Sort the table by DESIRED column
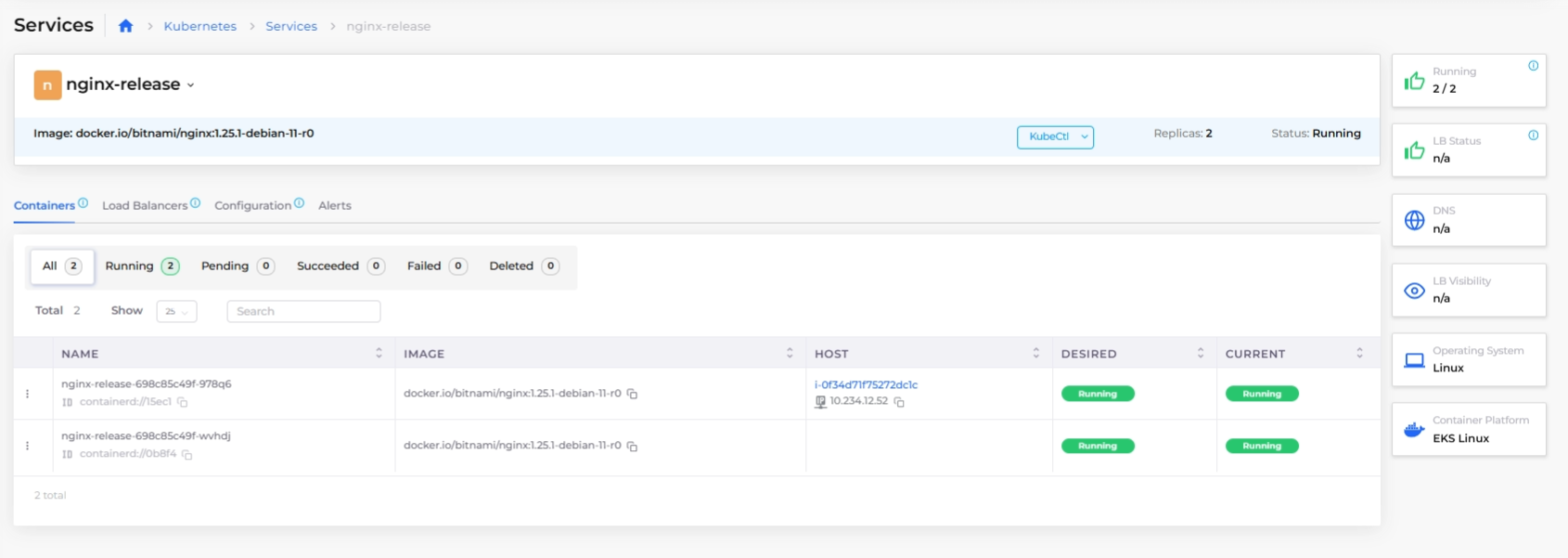The height and width of the screenshot is (558, 1568). pyautogui.click(x=1201, y=354)
